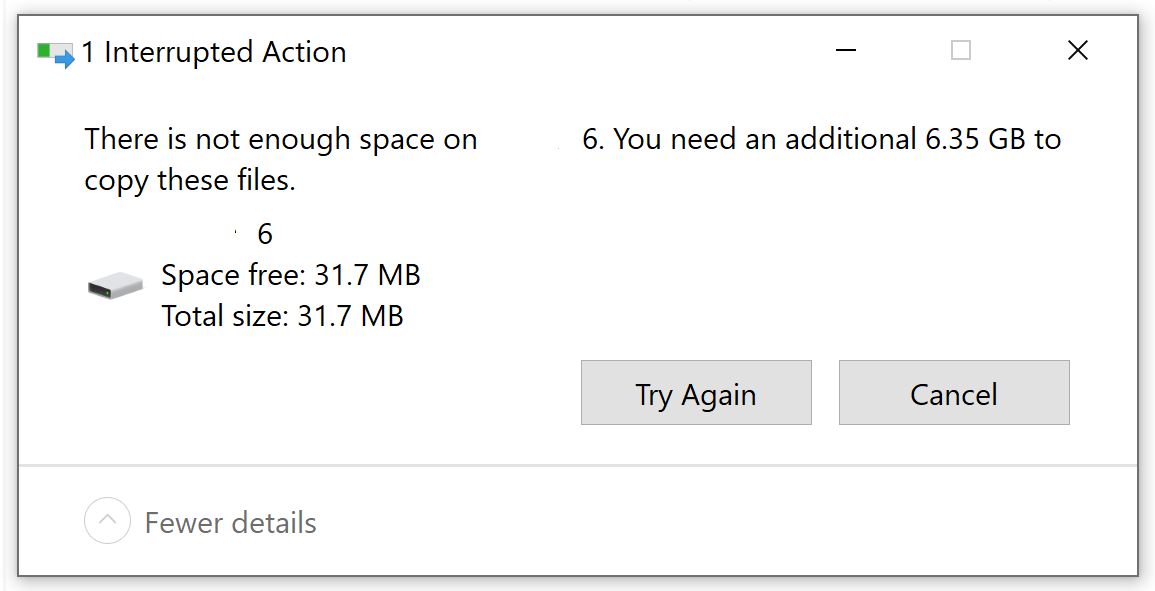Click the "1 Interrupted Action" window title
The image size is (1155, 591).
point(214,53)
